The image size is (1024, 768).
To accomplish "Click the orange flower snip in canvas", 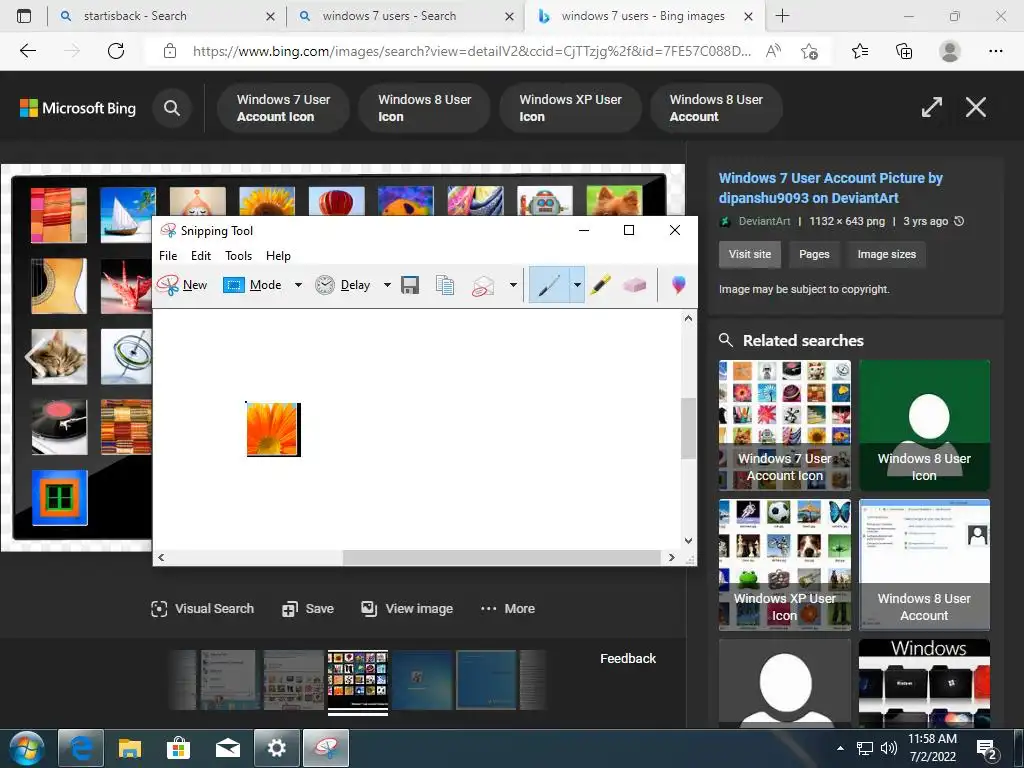I will pos(274,429).
